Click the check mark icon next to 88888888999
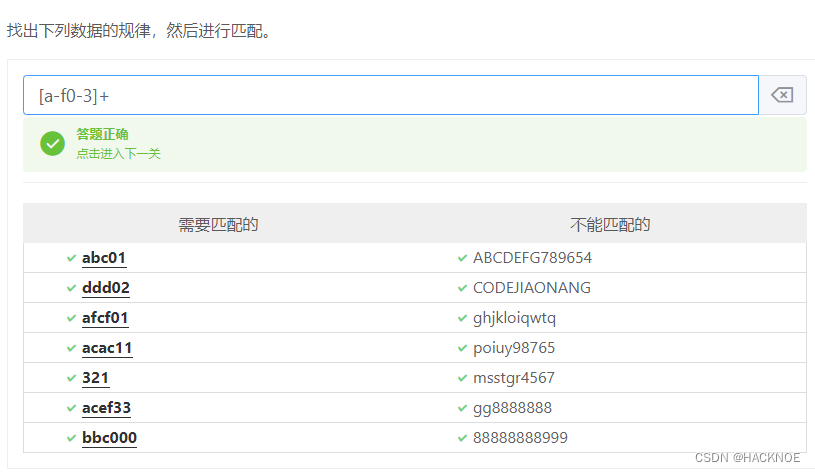This screenshot has width=815, height=472. (x=462, y=438)
